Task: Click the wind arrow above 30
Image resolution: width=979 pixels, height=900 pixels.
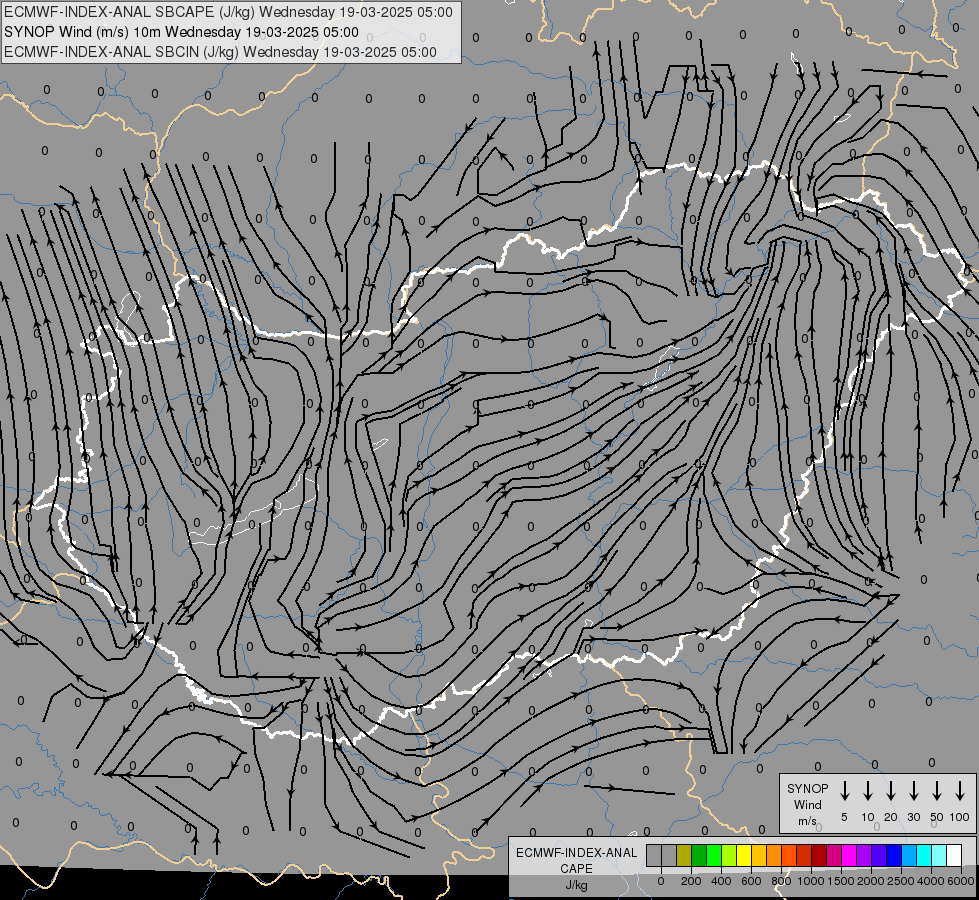Action: point(913,791)
